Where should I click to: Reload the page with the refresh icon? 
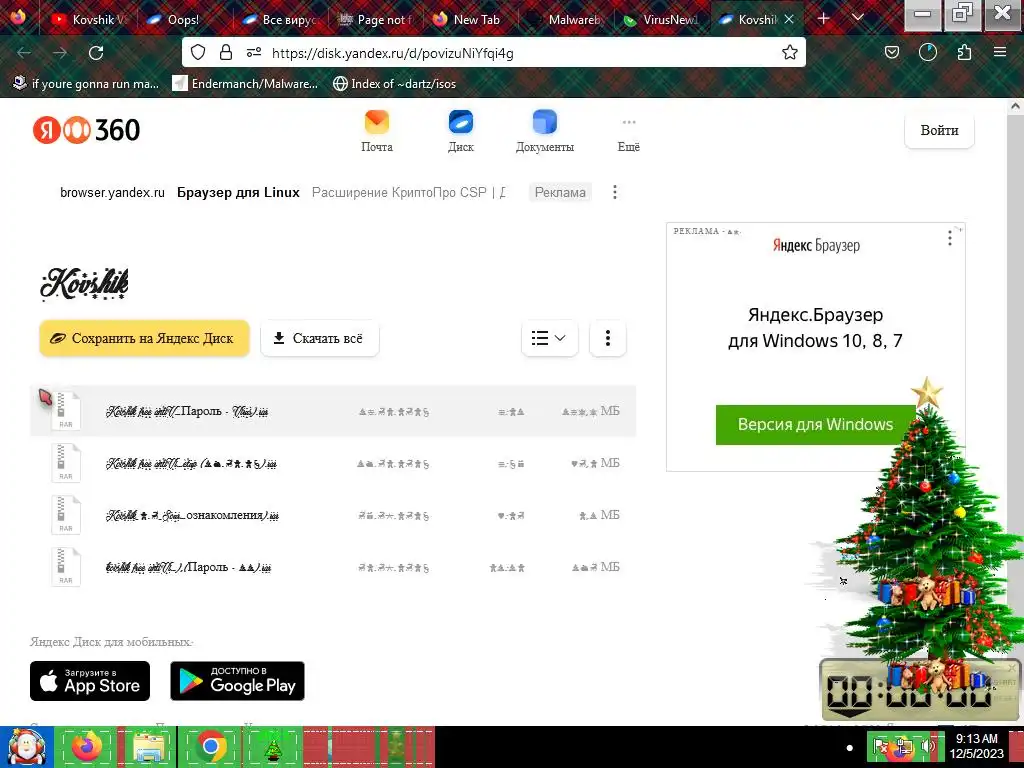[96, 53]
